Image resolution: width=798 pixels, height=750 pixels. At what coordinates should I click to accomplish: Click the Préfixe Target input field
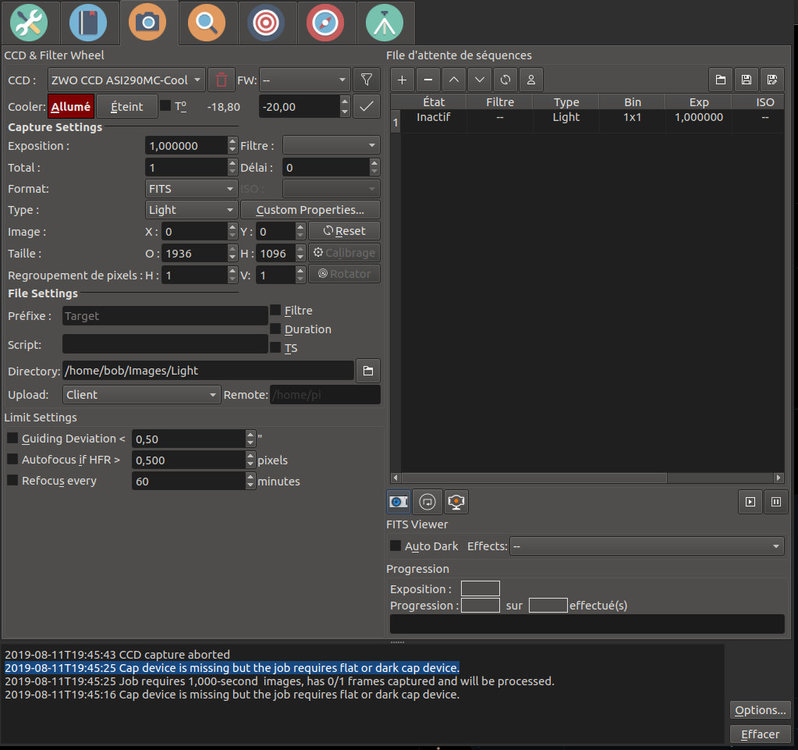pyautogui.click(x=165, y=316)
